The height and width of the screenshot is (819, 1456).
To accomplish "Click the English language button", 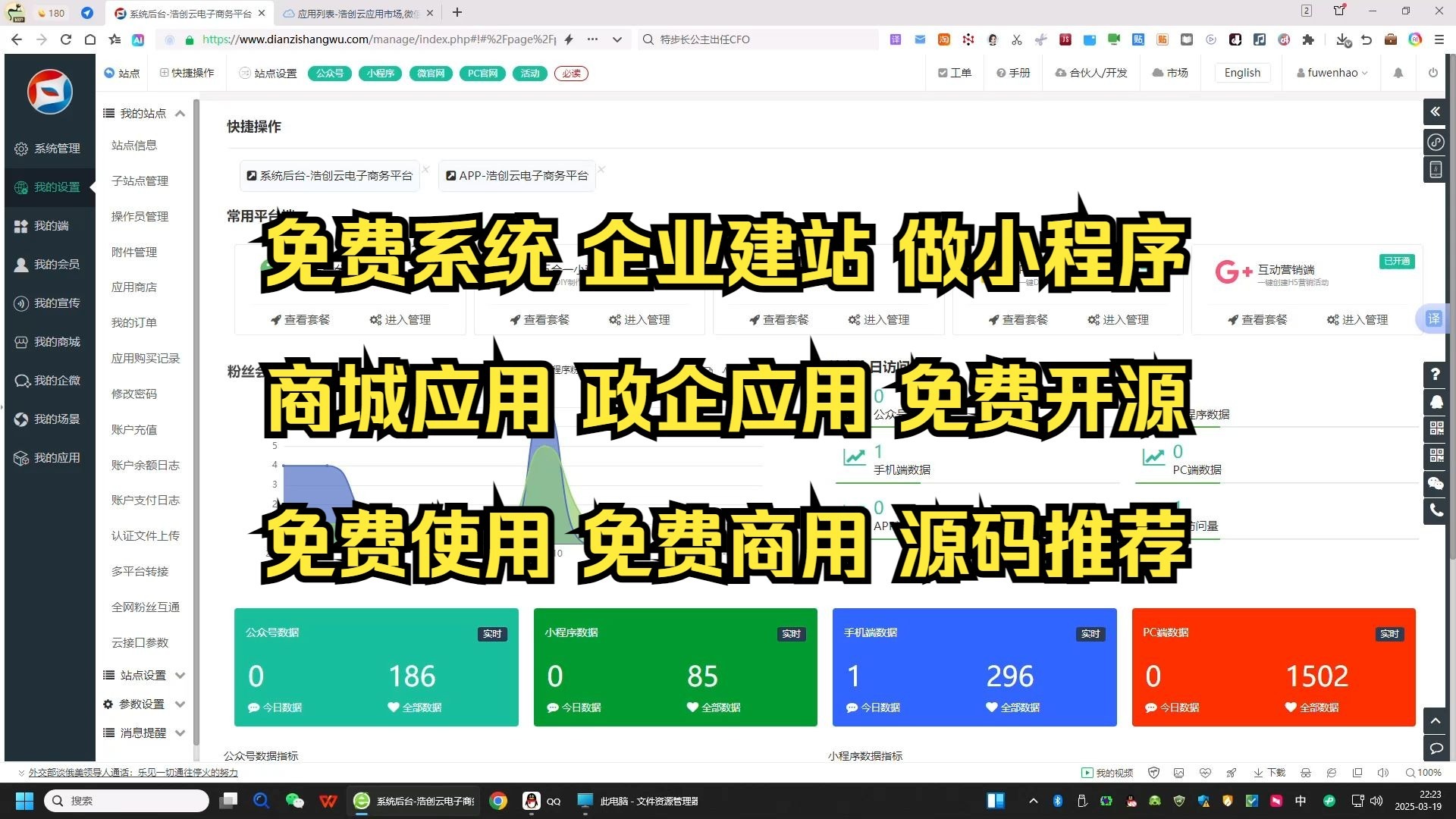I will [1242, 73].
